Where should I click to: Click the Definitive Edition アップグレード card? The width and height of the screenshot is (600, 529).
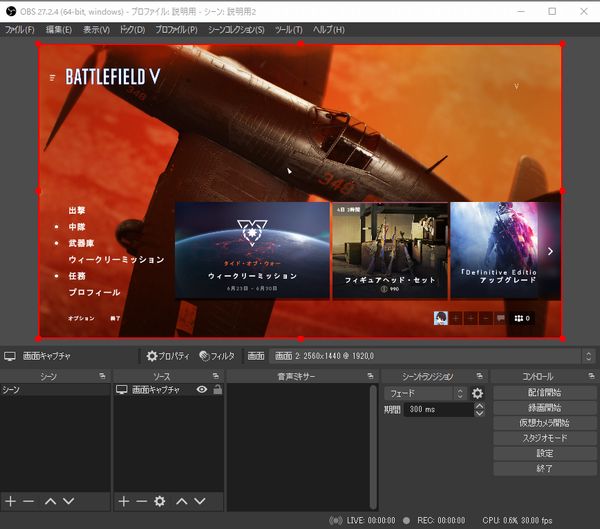(x=494, y=250)
